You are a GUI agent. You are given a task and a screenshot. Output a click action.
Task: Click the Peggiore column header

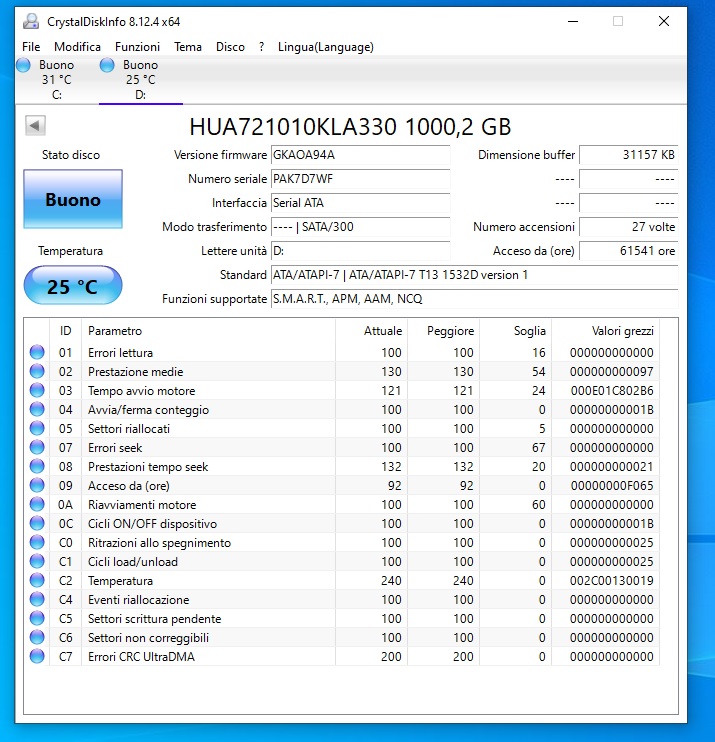(x=443, y=331)
